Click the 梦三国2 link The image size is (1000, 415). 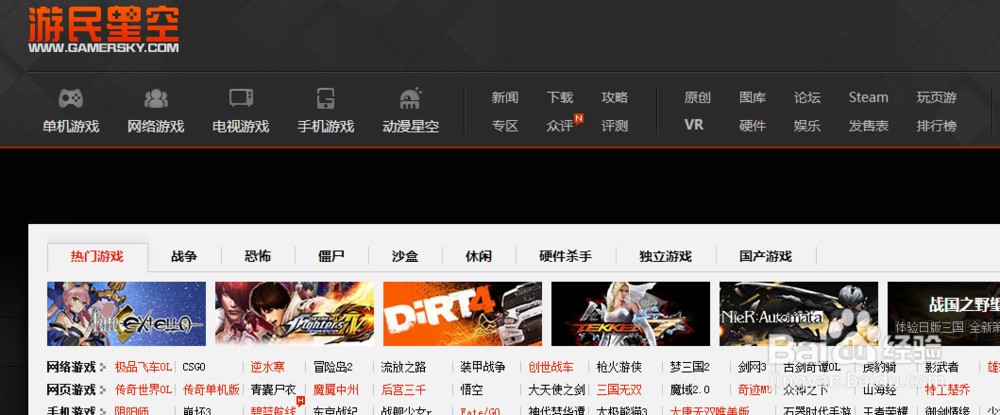690,367
